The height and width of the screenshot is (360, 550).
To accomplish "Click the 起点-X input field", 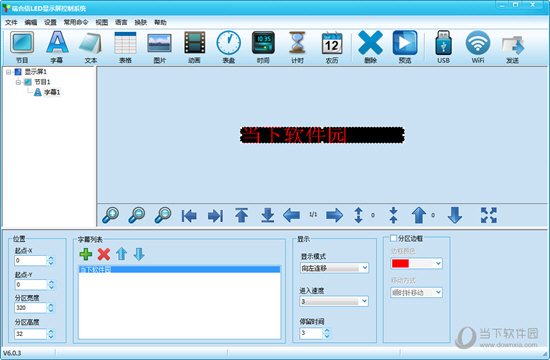I will click(x=31, y=261).
